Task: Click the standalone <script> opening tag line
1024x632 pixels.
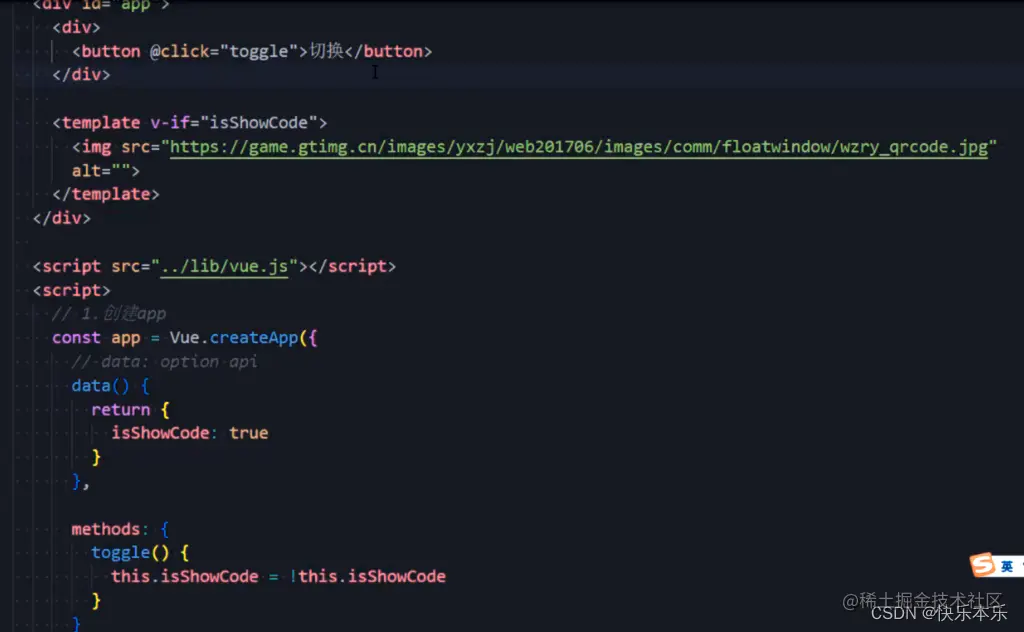Action: tap(72, 290)
